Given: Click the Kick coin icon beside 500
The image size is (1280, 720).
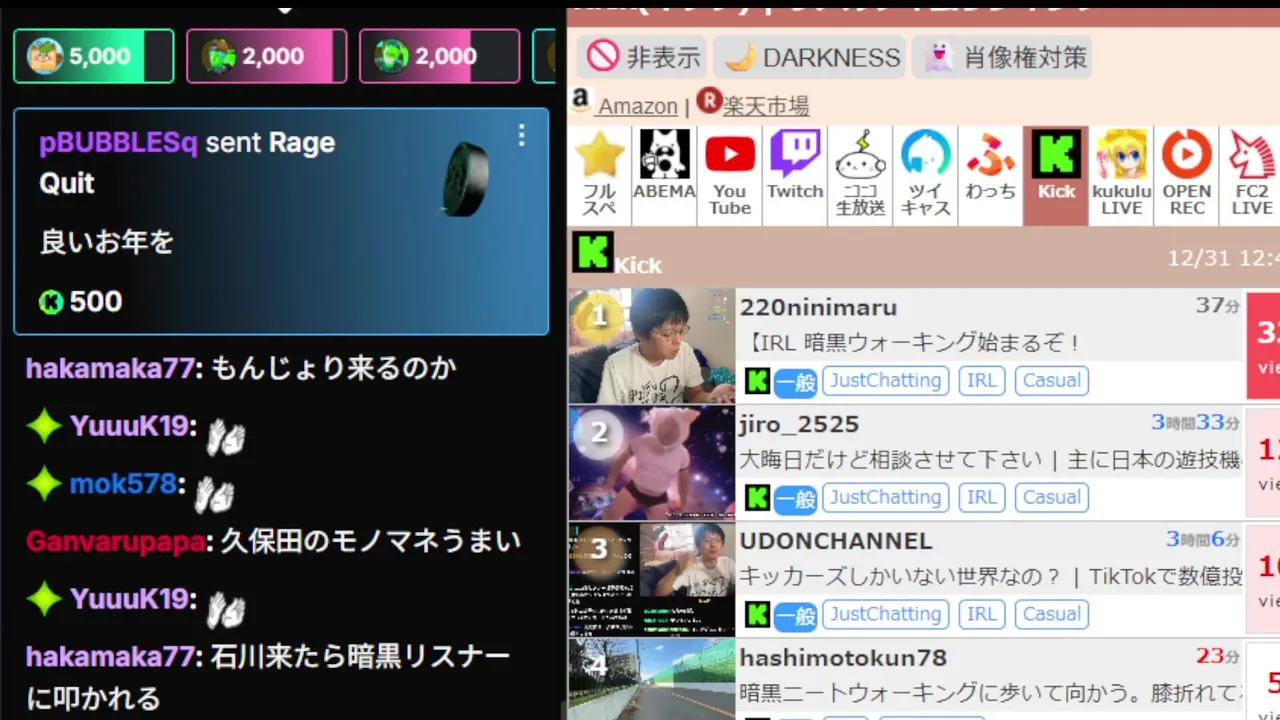Looking at the screenshot, I should [51, 301].
